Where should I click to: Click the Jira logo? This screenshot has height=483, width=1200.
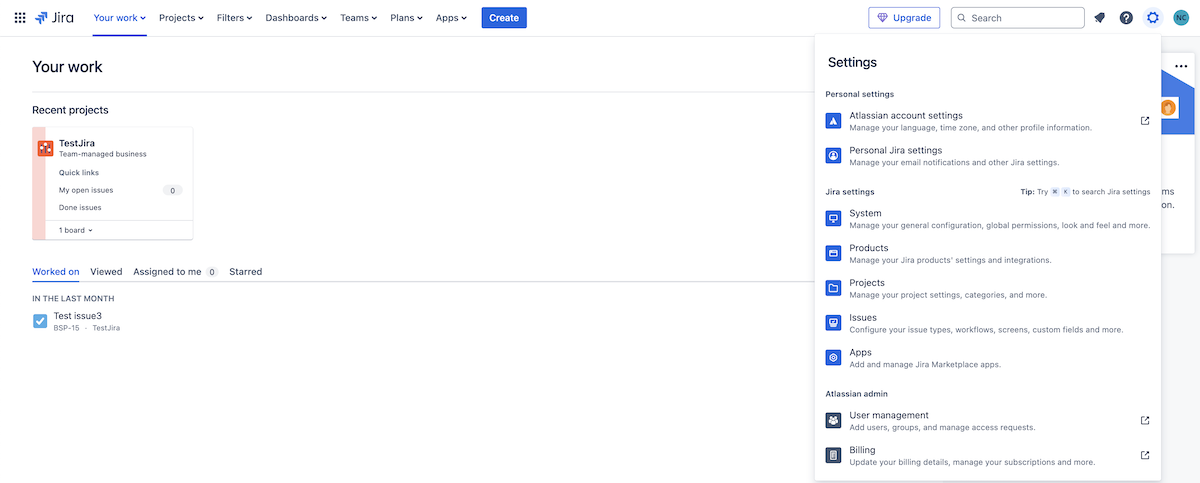tap(54, 18)
